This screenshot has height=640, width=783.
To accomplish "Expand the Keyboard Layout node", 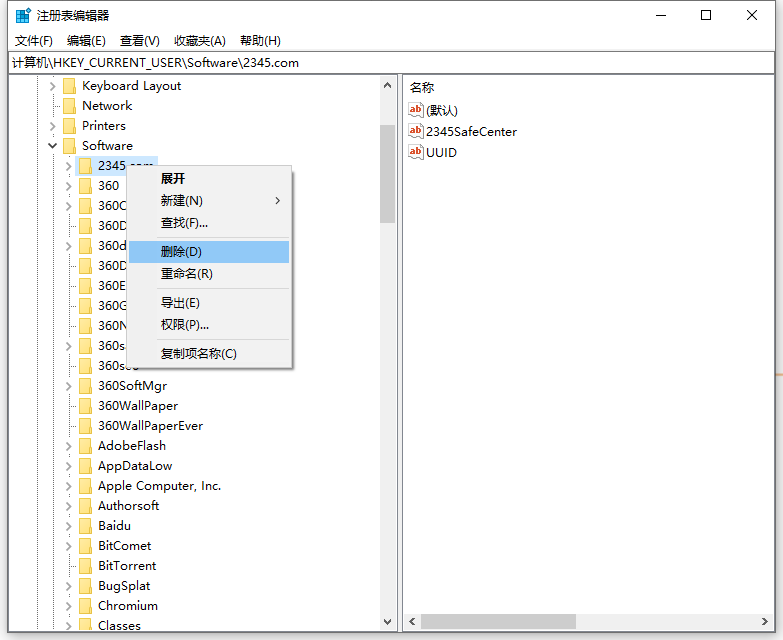I will (x=53, y=86).
